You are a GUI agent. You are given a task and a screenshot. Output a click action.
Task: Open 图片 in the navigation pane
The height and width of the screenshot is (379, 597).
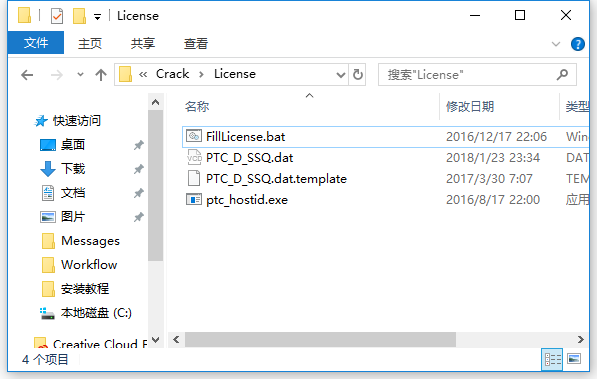pos(72,217)
